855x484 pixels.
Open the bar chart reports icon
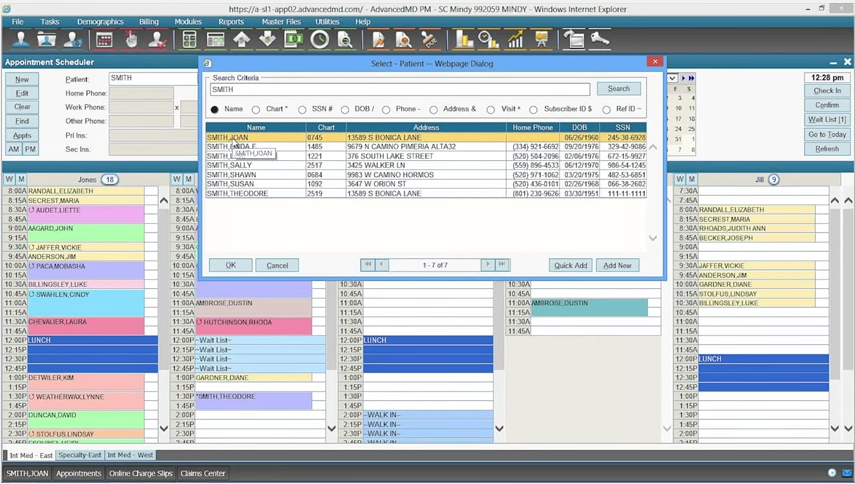pos(464,39)
